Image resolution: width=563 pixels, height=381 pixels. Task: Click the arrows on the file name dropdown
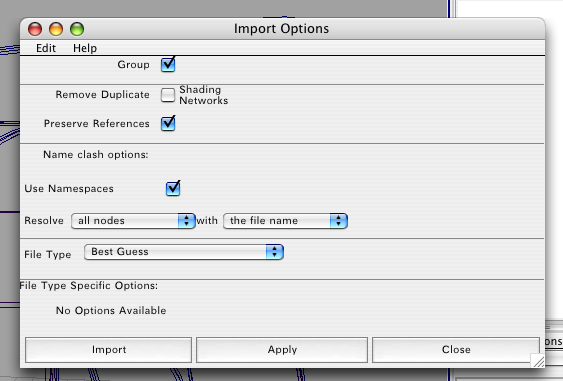pos(339,220)
